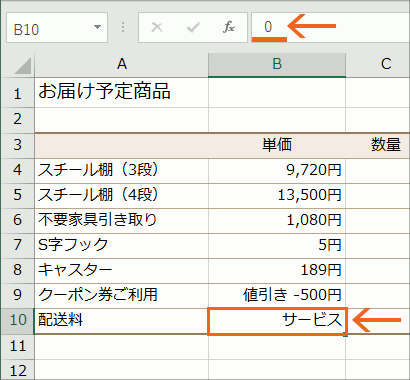Select column A header

coord(122,64)
